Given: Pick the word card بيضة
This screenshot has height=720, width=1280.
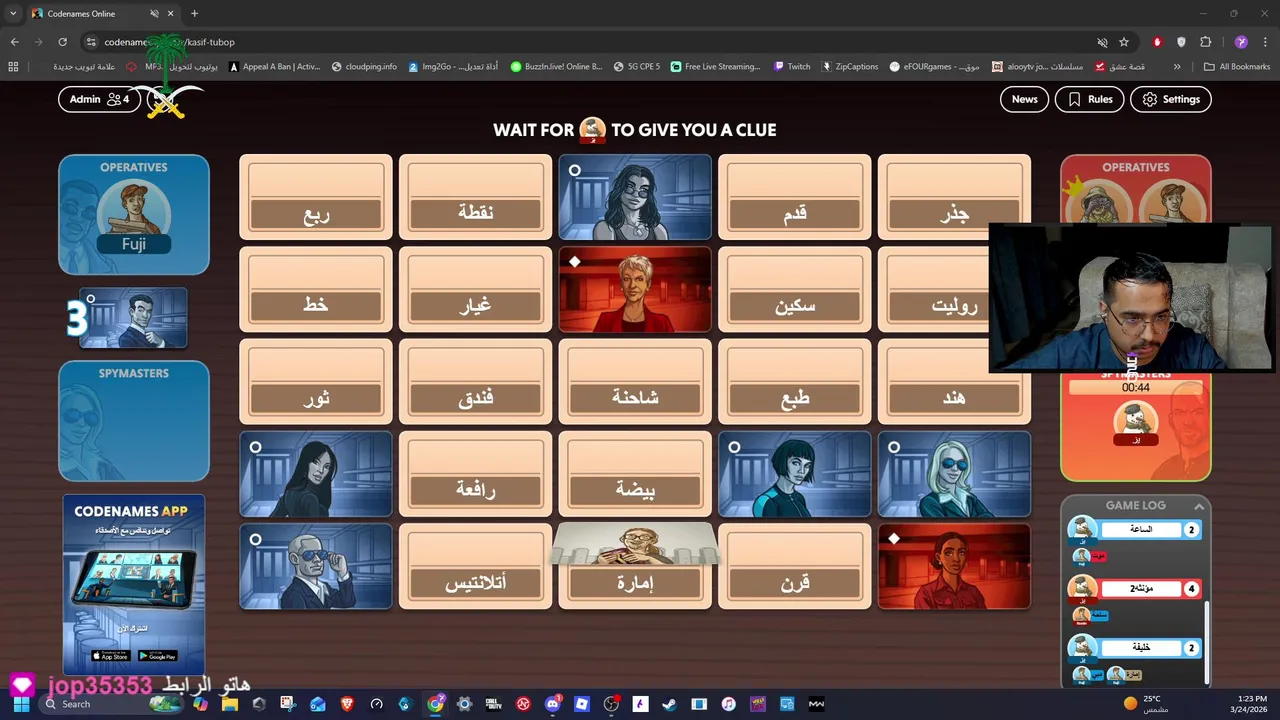Looking at the screenshot, I should point(635,474).
